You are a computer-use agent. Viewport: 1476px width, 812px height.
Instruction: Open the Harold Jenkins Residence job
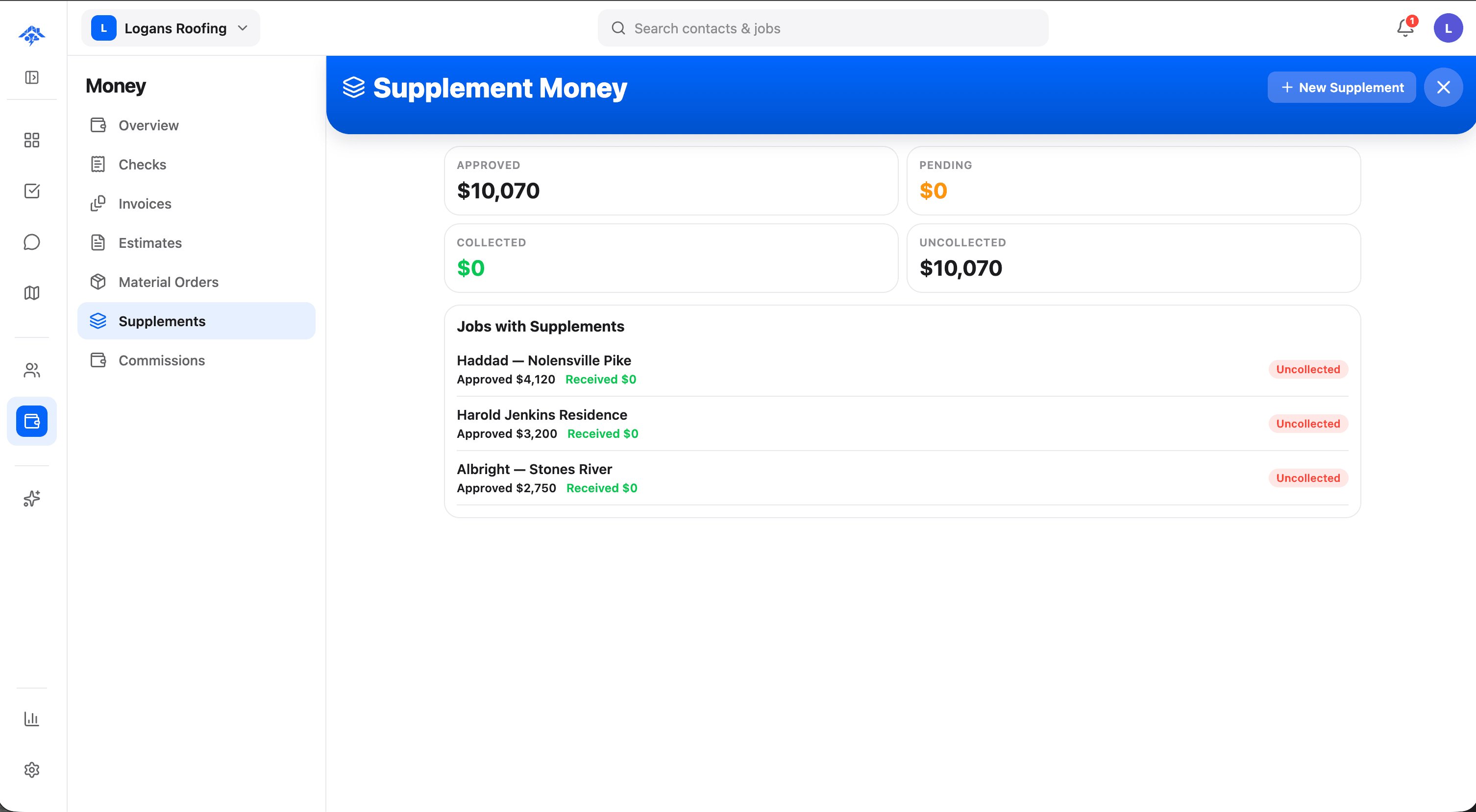903,424
